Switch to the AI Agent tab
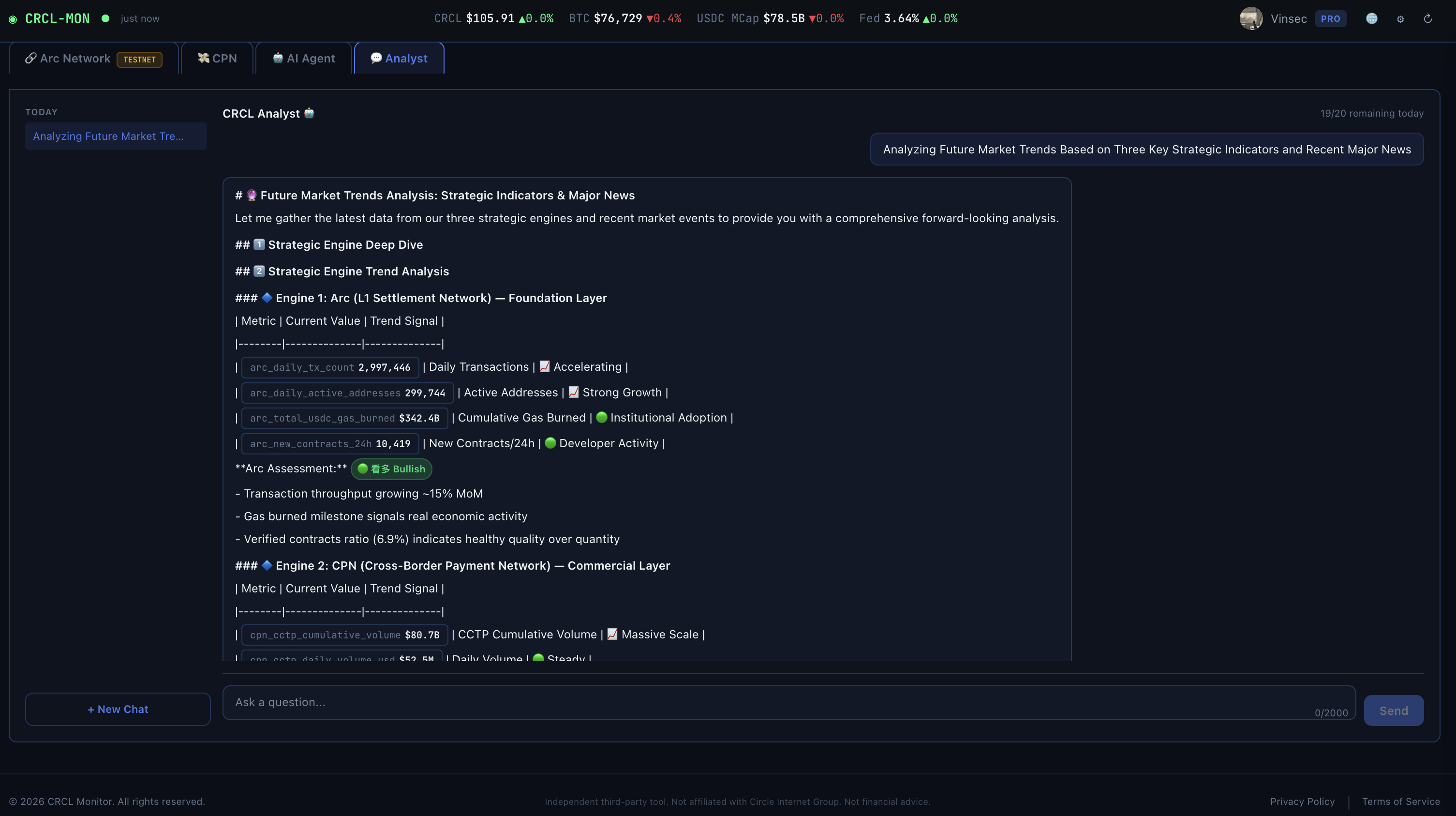Viewport: 1456px width, 816px height. pos(303,59)
